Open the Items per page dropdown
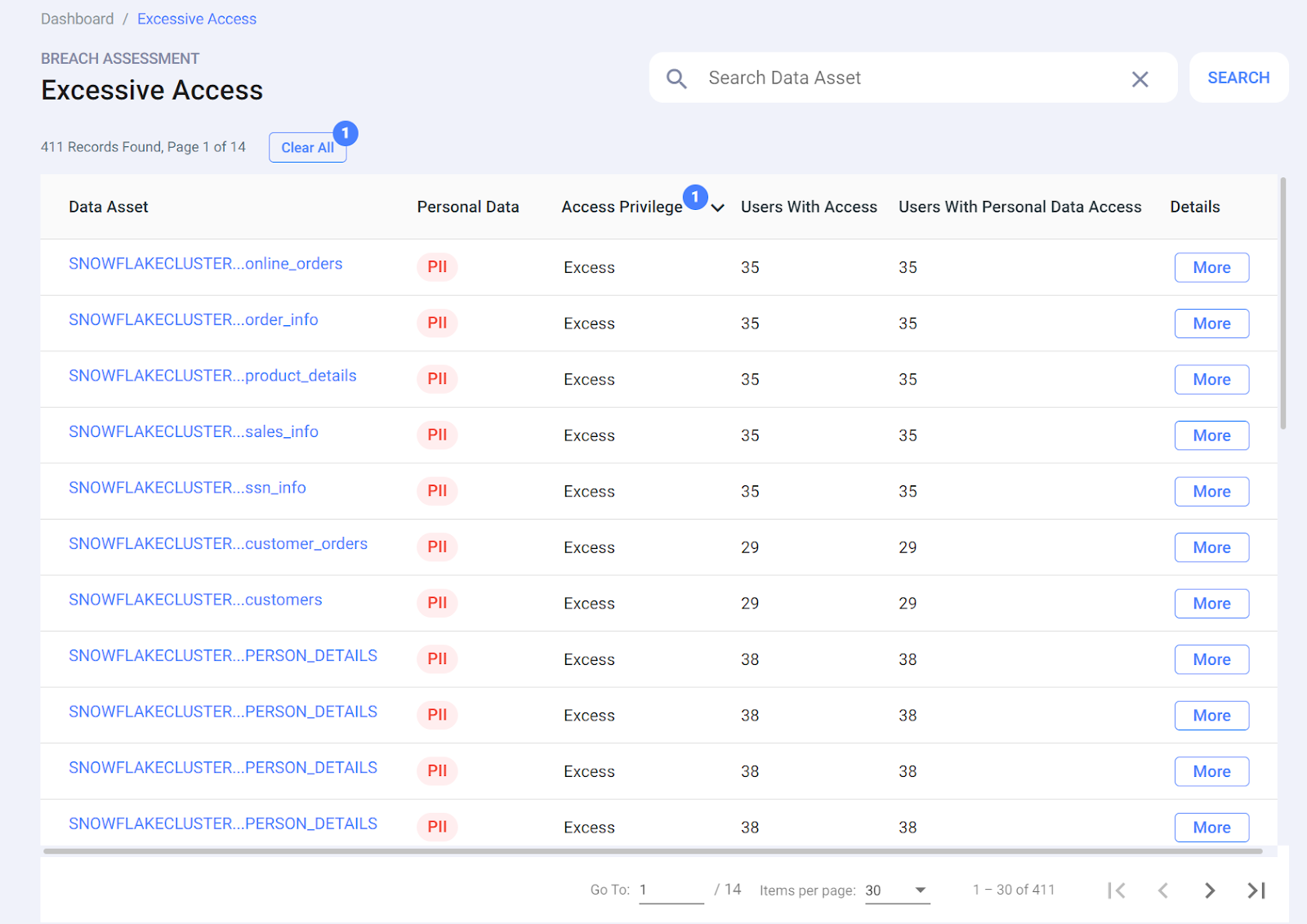The height and width of the screenshot is (924, 1307). pyautogui.click(x=897, y=891)
